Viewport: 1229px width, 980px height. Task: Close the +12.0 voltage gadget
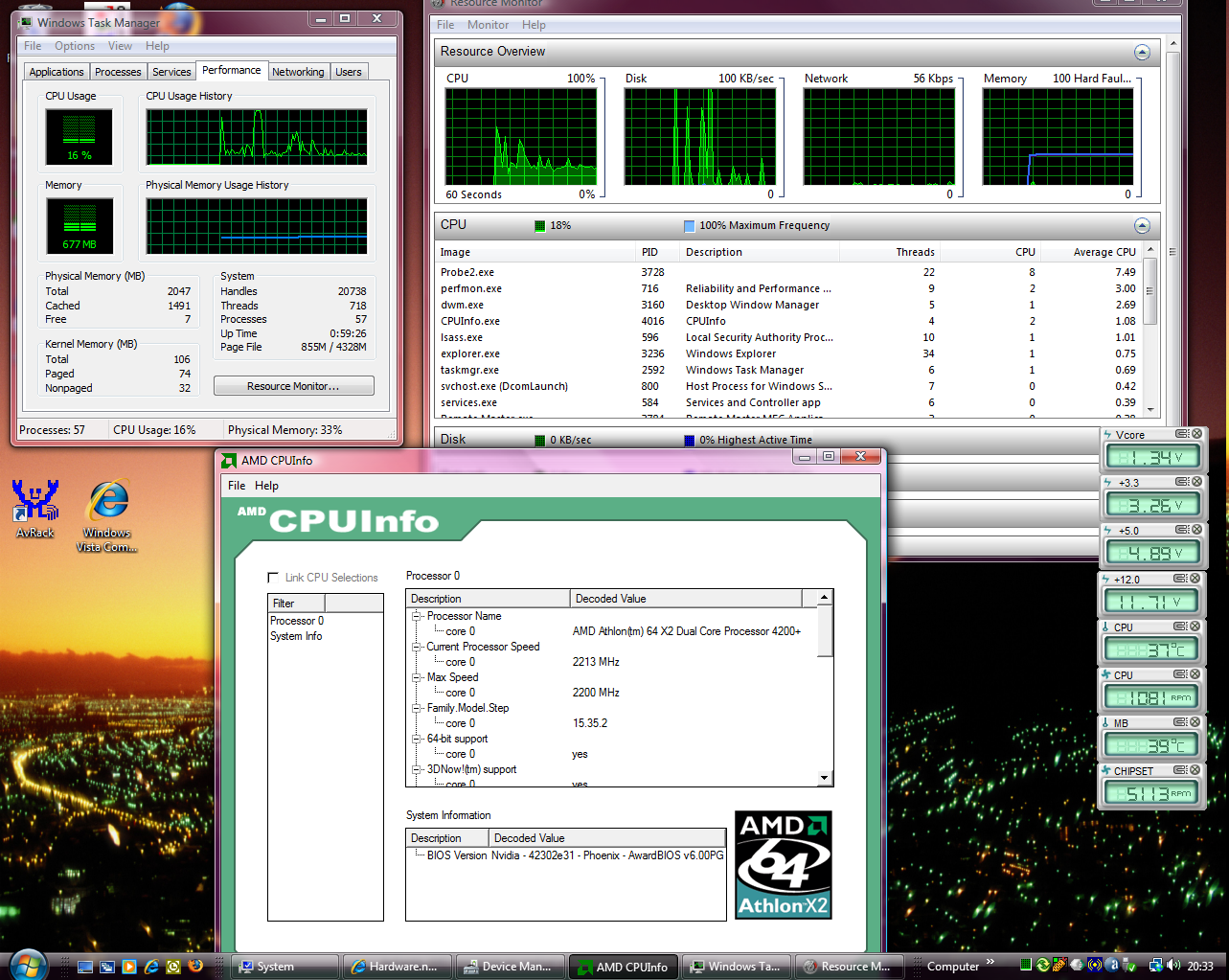(1194, 579)
